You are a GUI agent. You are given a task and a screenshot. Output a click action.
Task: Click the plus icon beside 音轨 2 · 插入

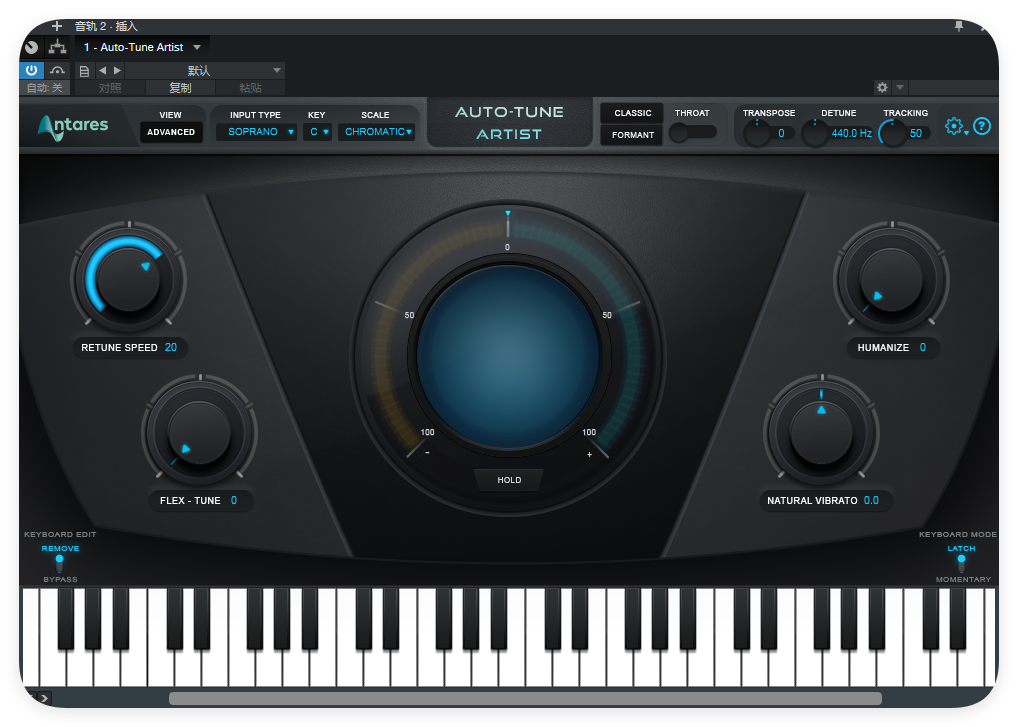click(x=57, y=26)
